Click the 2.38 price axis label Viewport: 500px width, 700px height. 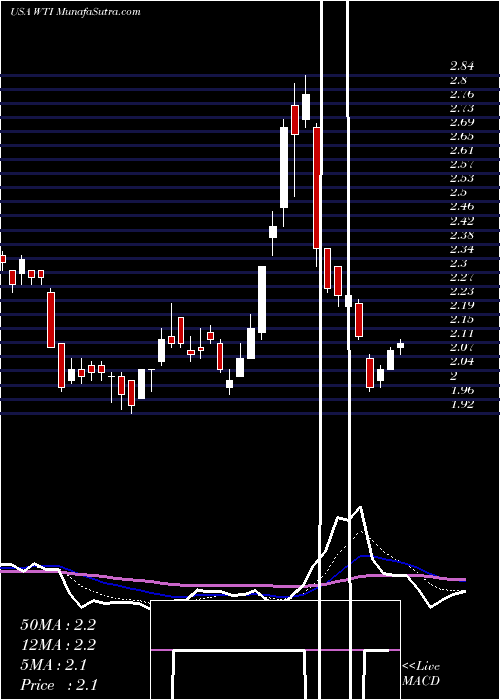(462, 235)
